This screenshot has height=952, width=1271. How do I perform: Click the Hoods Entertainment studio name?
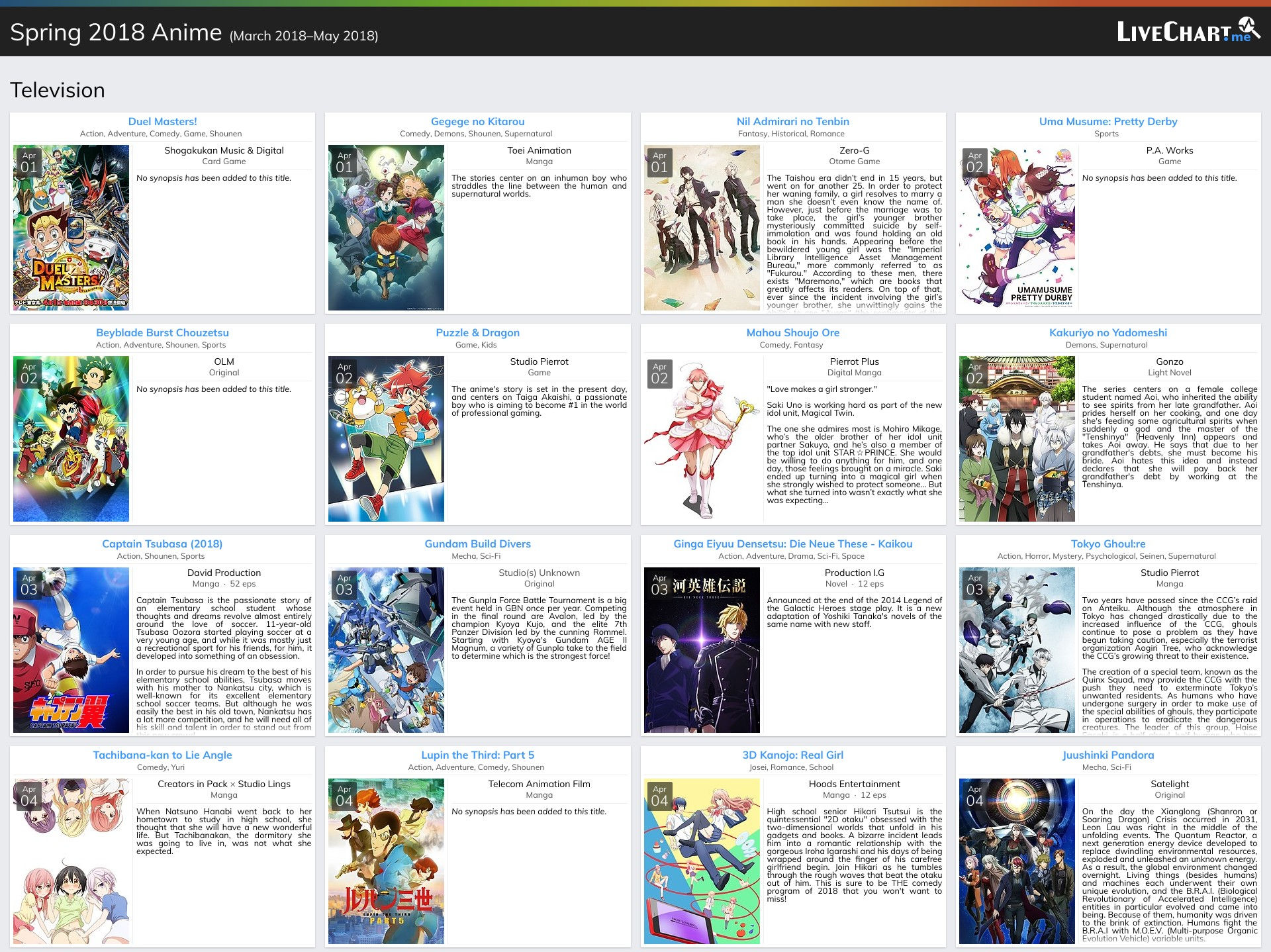tap(855, 784)
